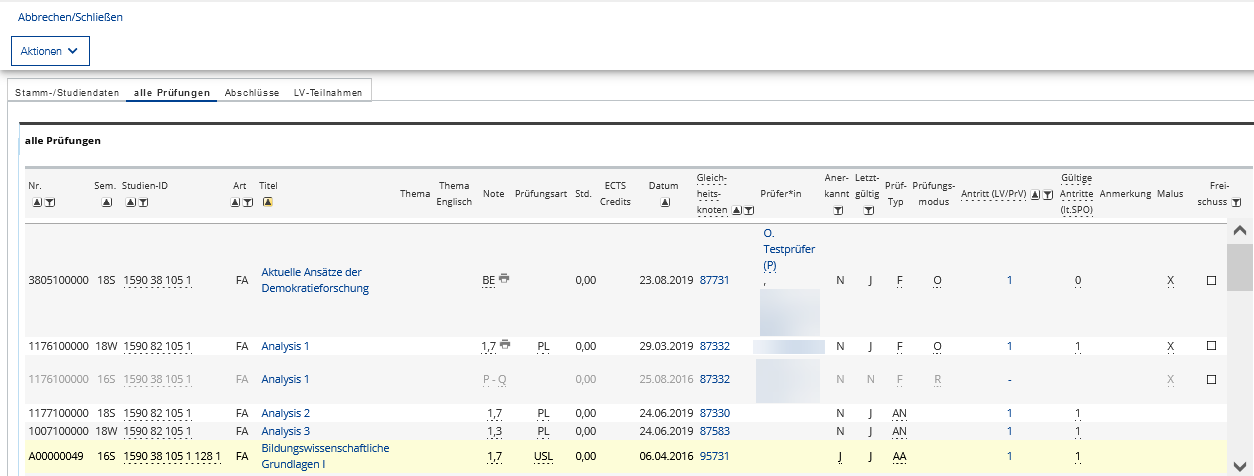Filter the Gleichheitsknoten column
The height and width of the screenshot is (476, 1254).
749,211
